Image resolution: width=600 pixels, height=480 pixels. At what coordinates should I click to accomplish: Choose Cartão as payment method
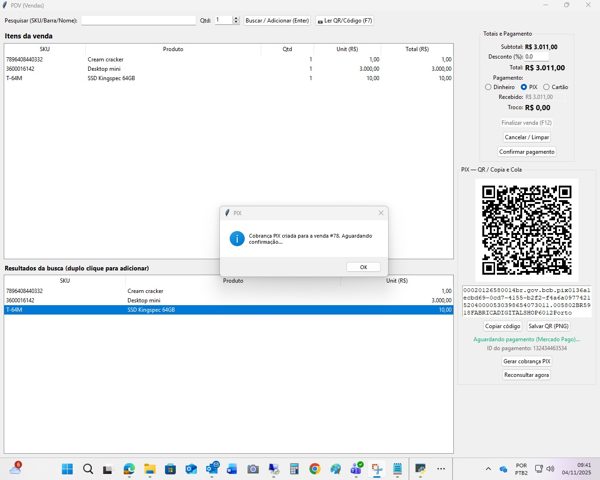[547, 87]
